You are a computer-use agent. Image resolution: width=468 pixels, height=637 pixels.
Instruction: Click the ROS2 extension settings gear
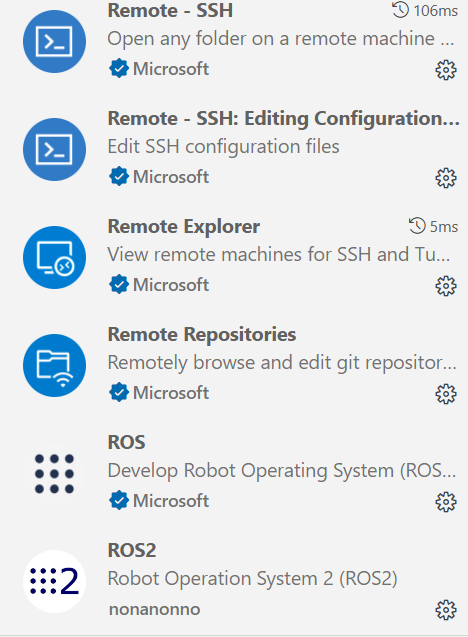(x=446, y=610)
